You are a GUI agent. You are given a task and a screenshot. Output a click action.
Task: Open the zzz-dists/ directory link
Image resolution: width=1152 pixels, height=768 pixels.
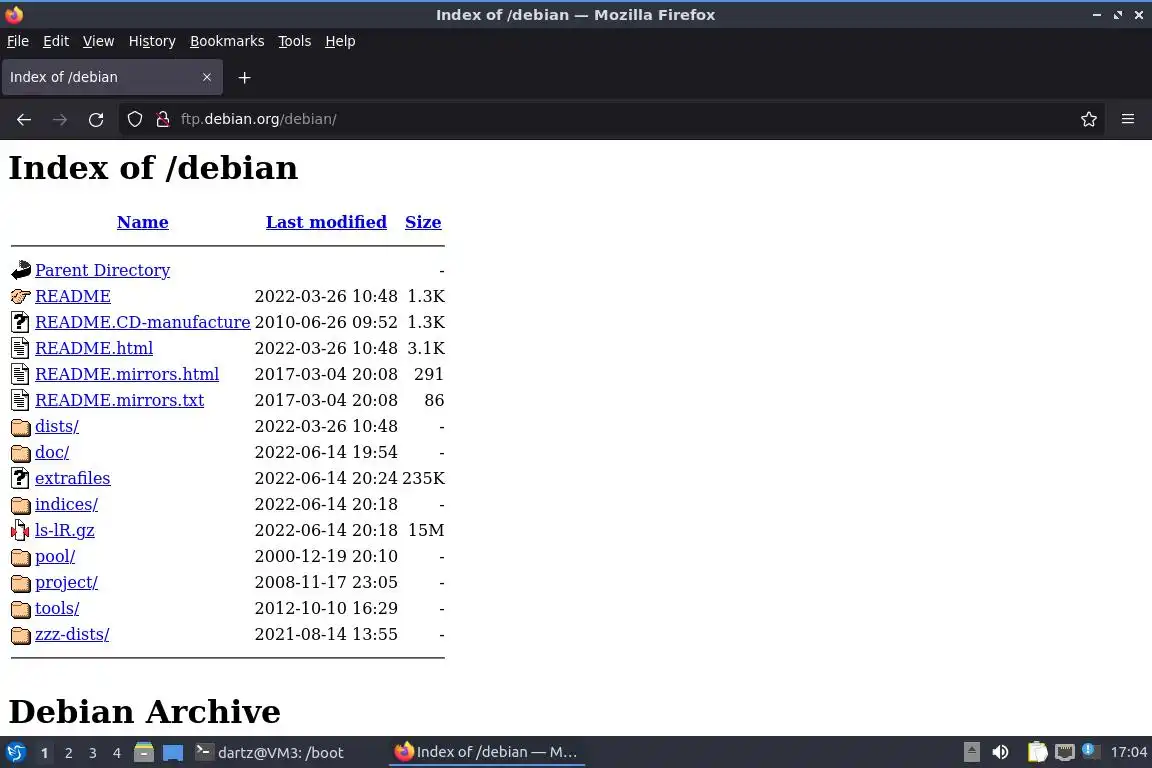pos(72,634)
